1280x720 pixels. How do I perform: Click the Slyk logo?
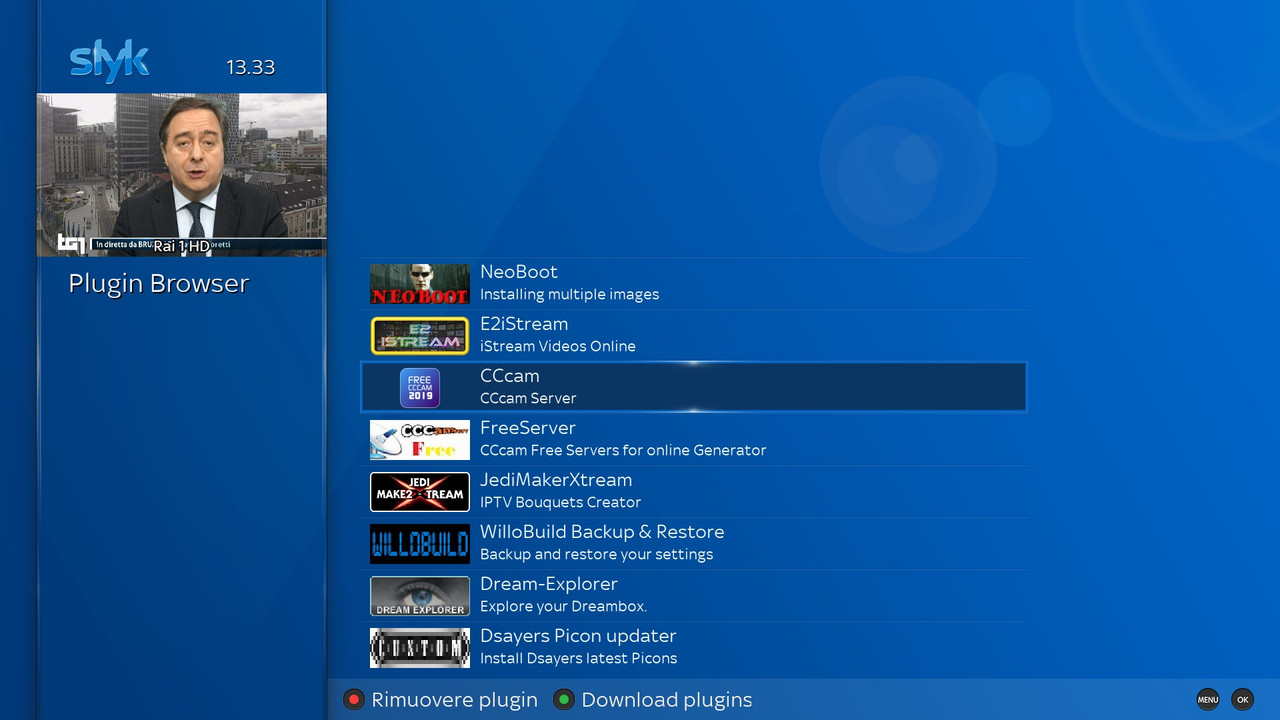coord(109,62)
